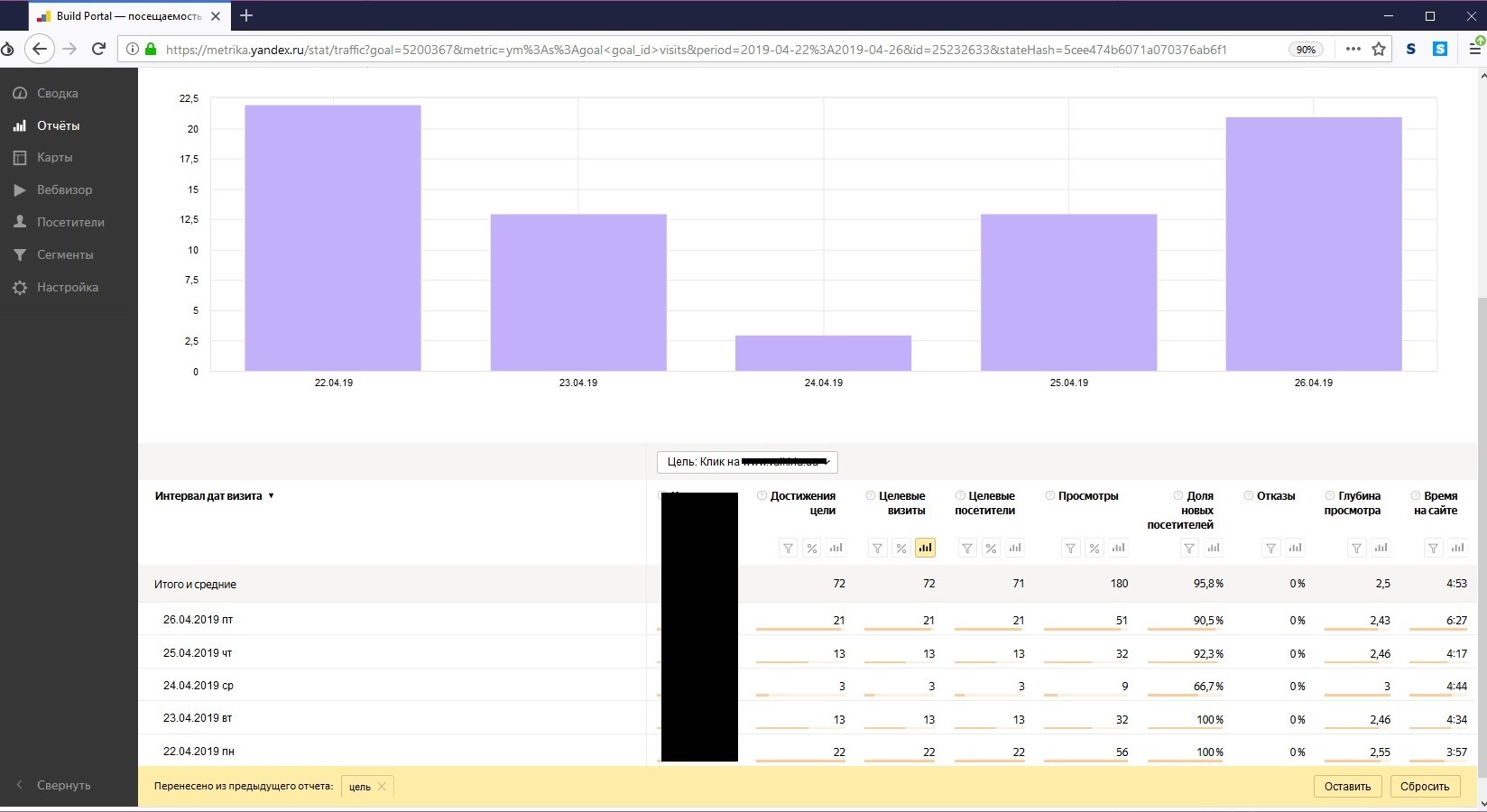Click the blue square S extension icon

1440,49
